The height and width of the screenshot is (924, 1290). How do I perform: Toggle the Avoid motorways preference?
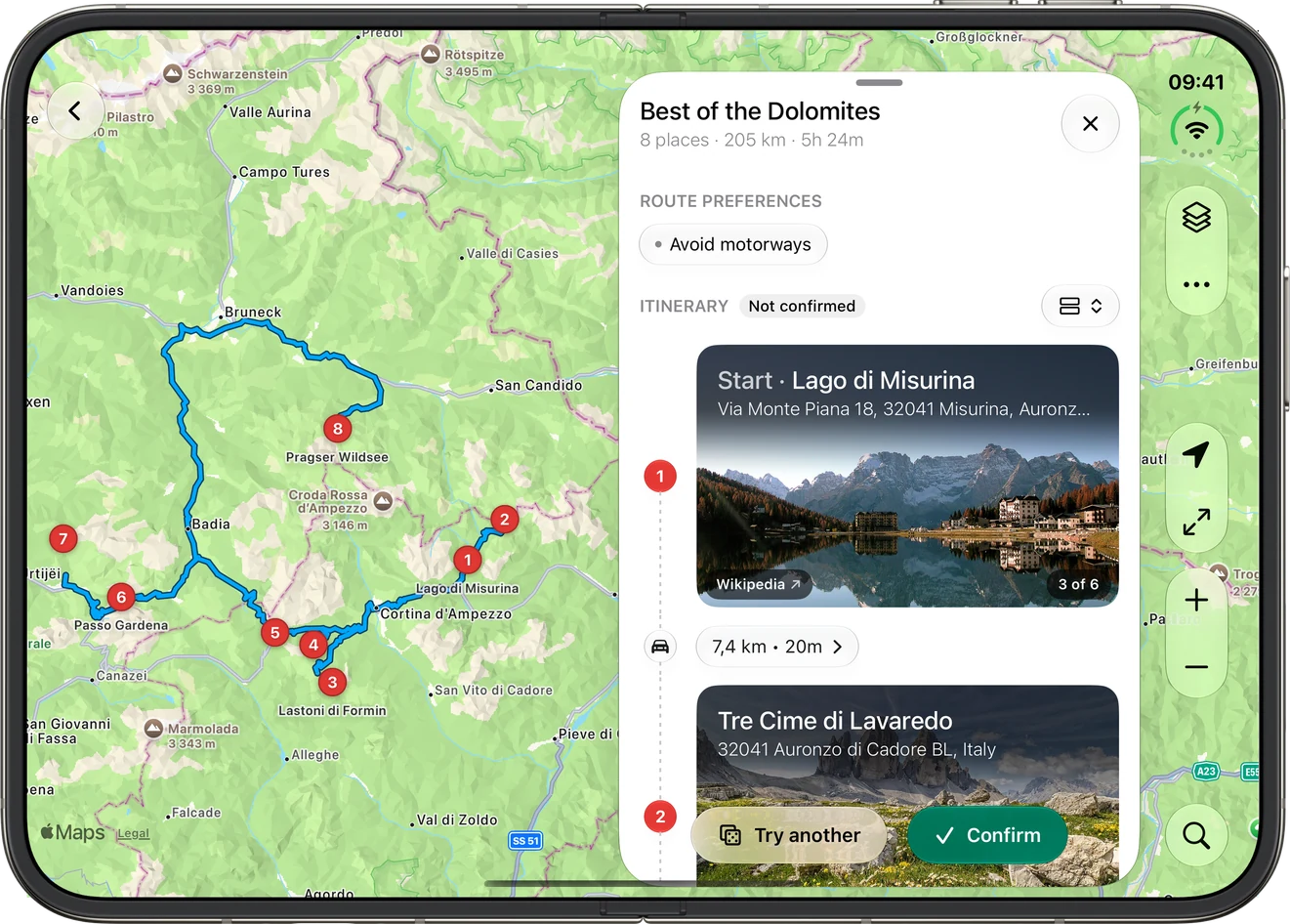click(x=733, y=244)
